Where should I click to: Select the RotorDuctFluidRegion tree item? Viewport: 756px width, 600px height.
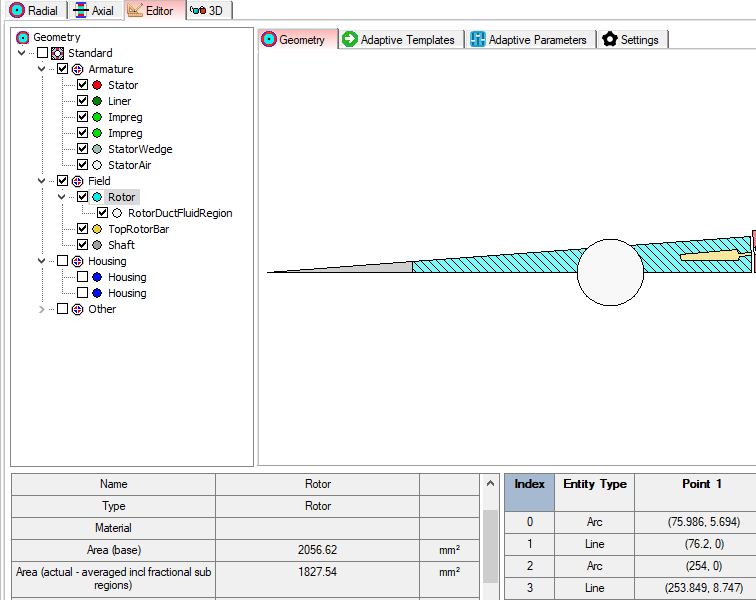(180, 213)
